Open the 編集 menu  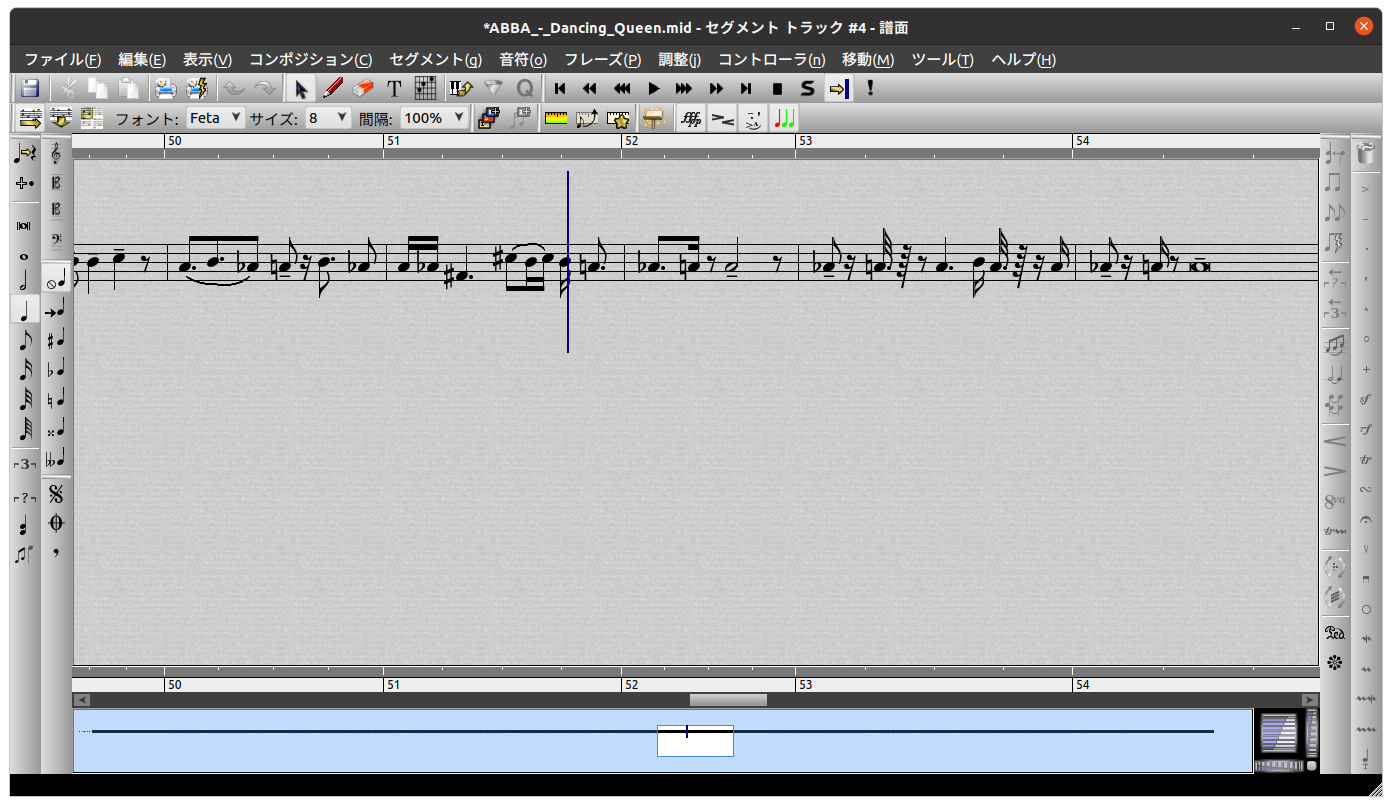[142, 59]
